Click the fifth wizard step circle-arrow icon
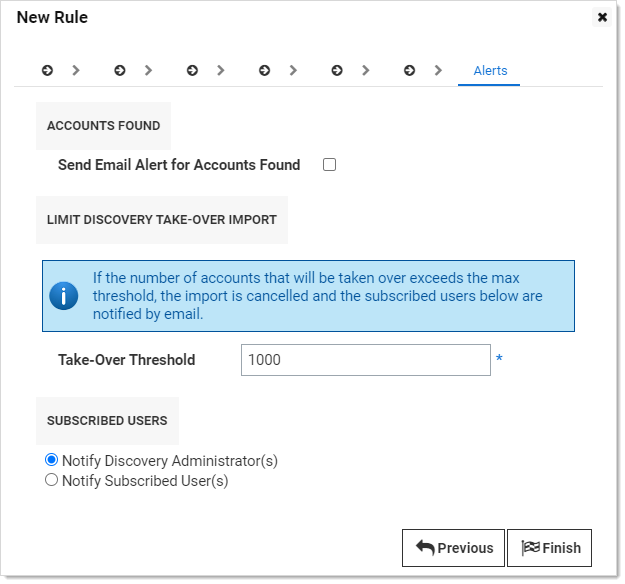 tap(337, 71)
